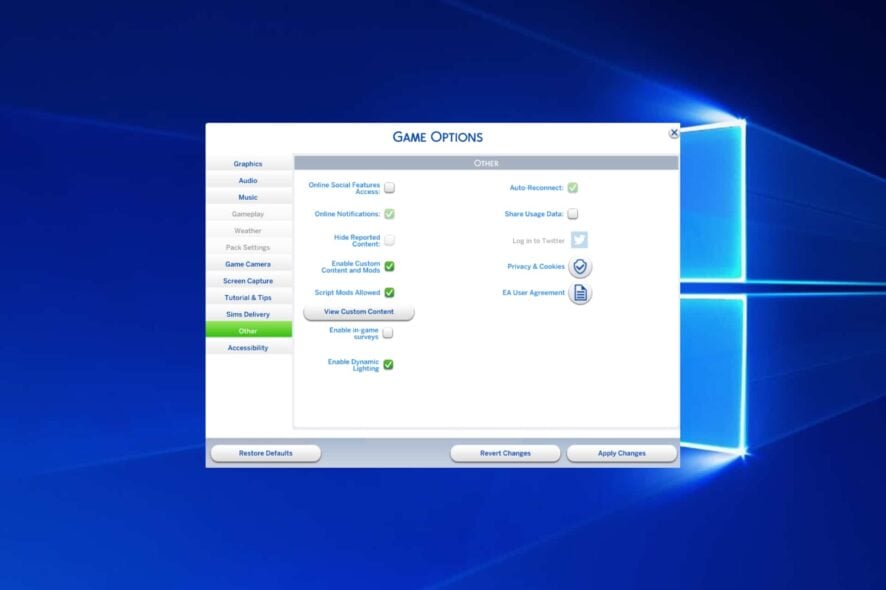Click the Privacy & Cookies label
886x590 pixels.
536,267
